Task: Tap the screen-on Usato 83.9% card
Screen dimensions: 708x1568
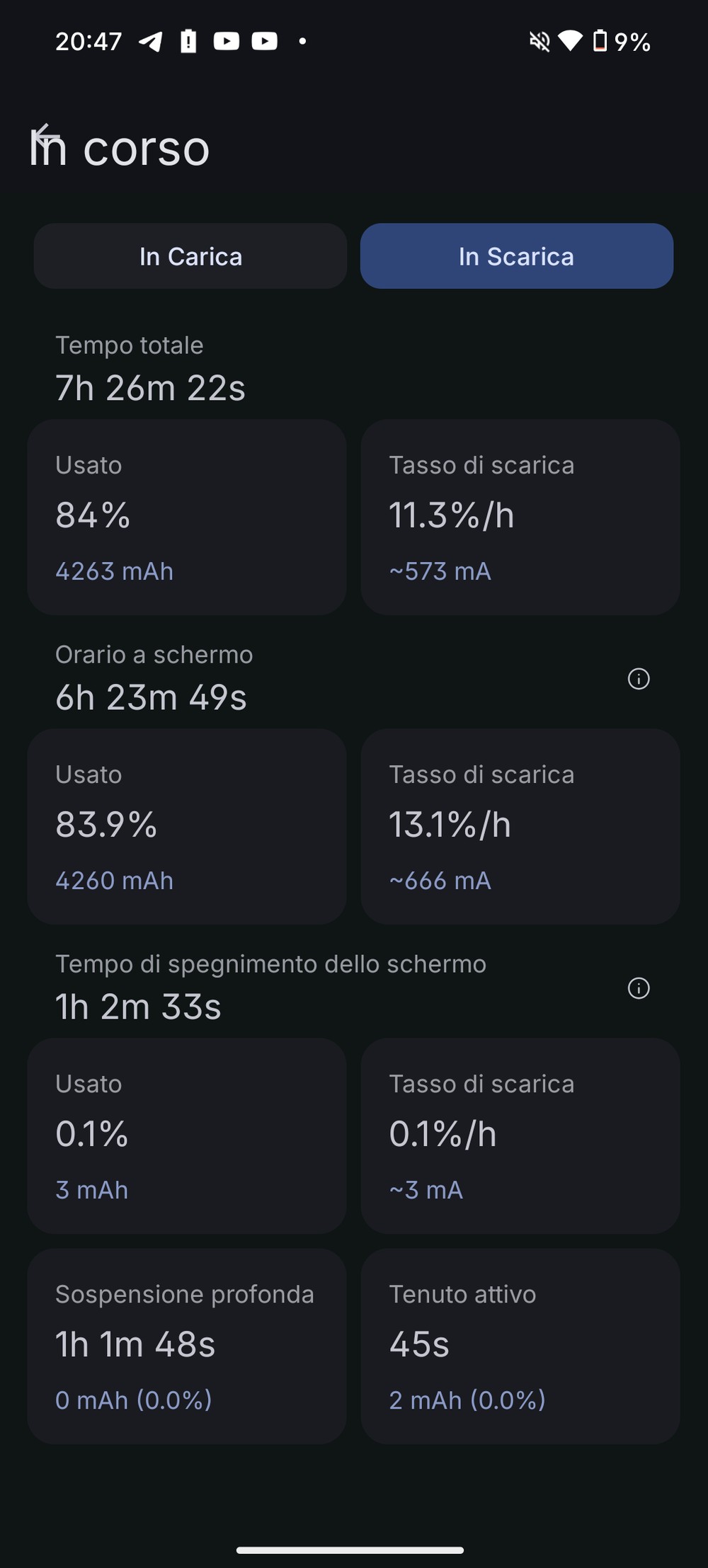Action: click(x=187, y=826)
